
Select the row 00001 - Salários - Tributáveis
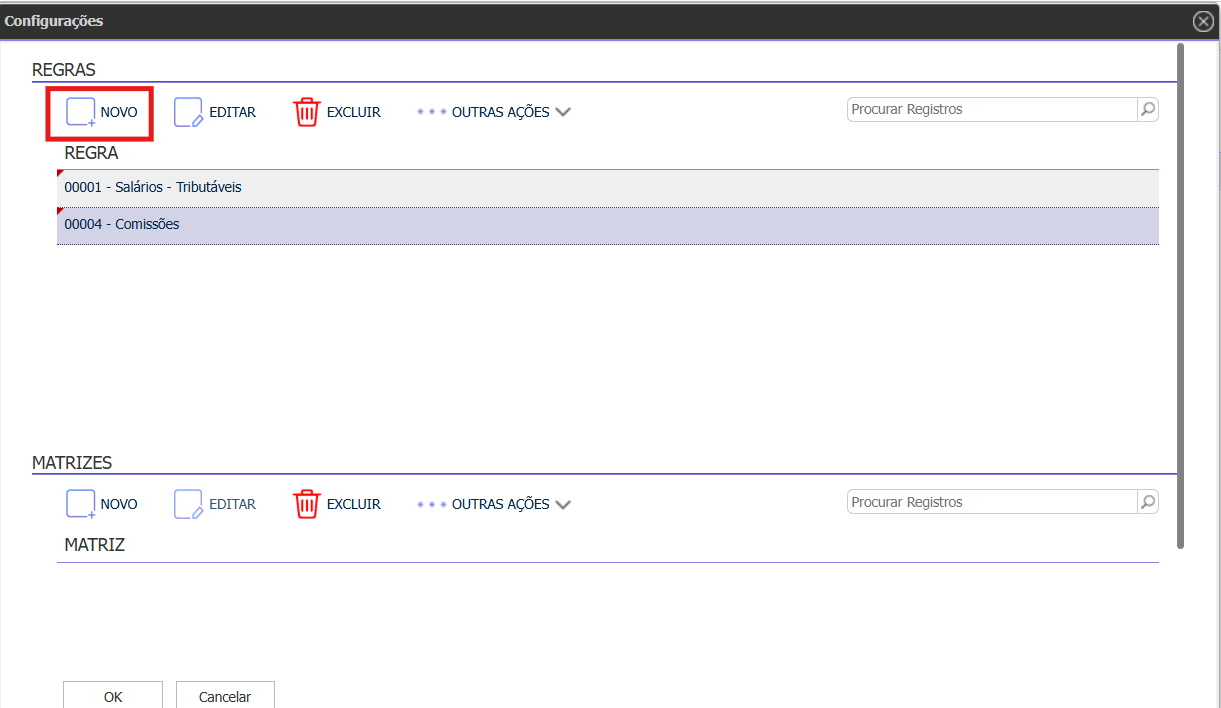point(153,187)
